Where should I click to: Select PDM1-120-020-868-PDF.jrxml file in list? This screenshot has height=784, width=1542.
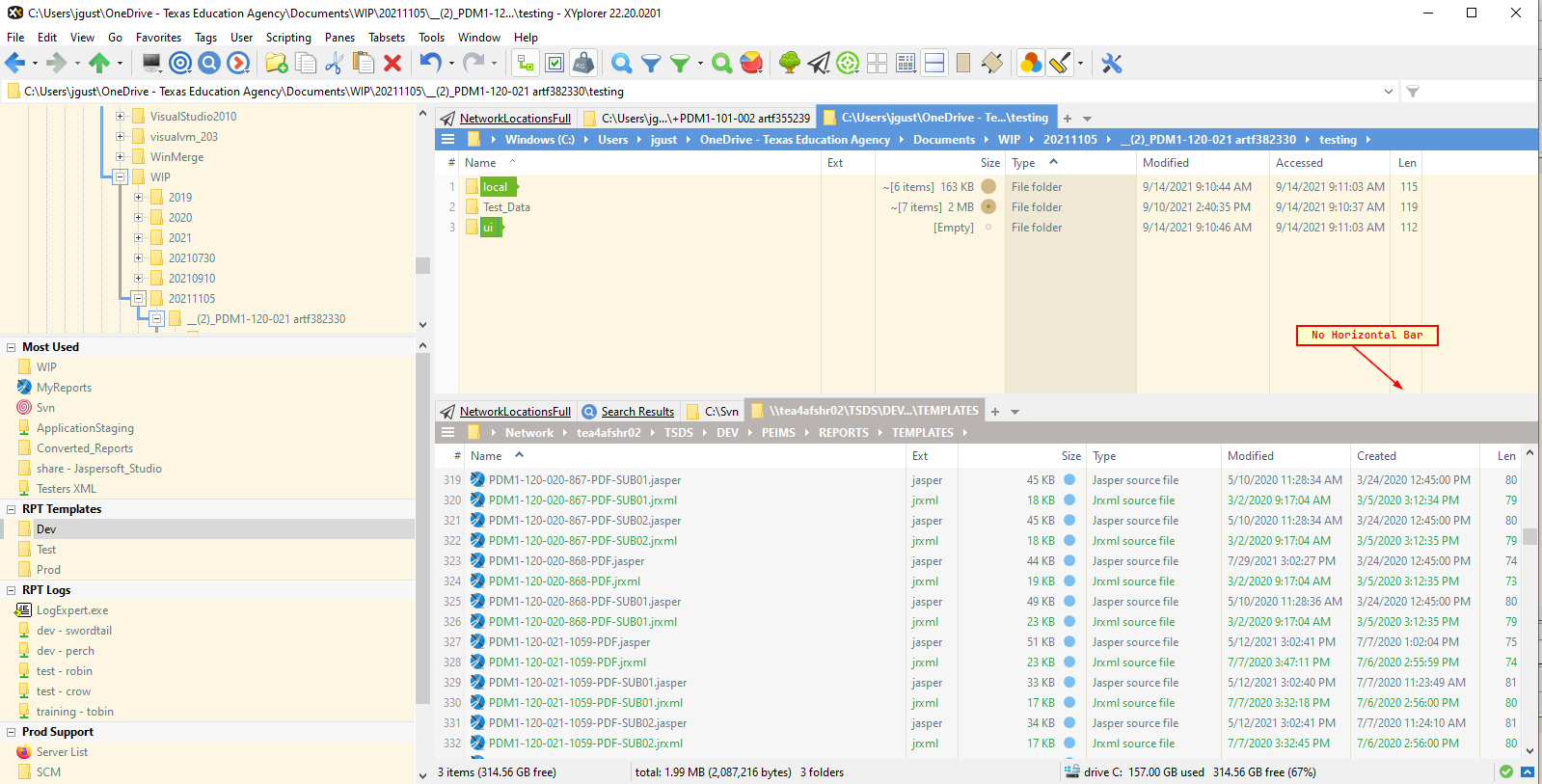[564, 581]
